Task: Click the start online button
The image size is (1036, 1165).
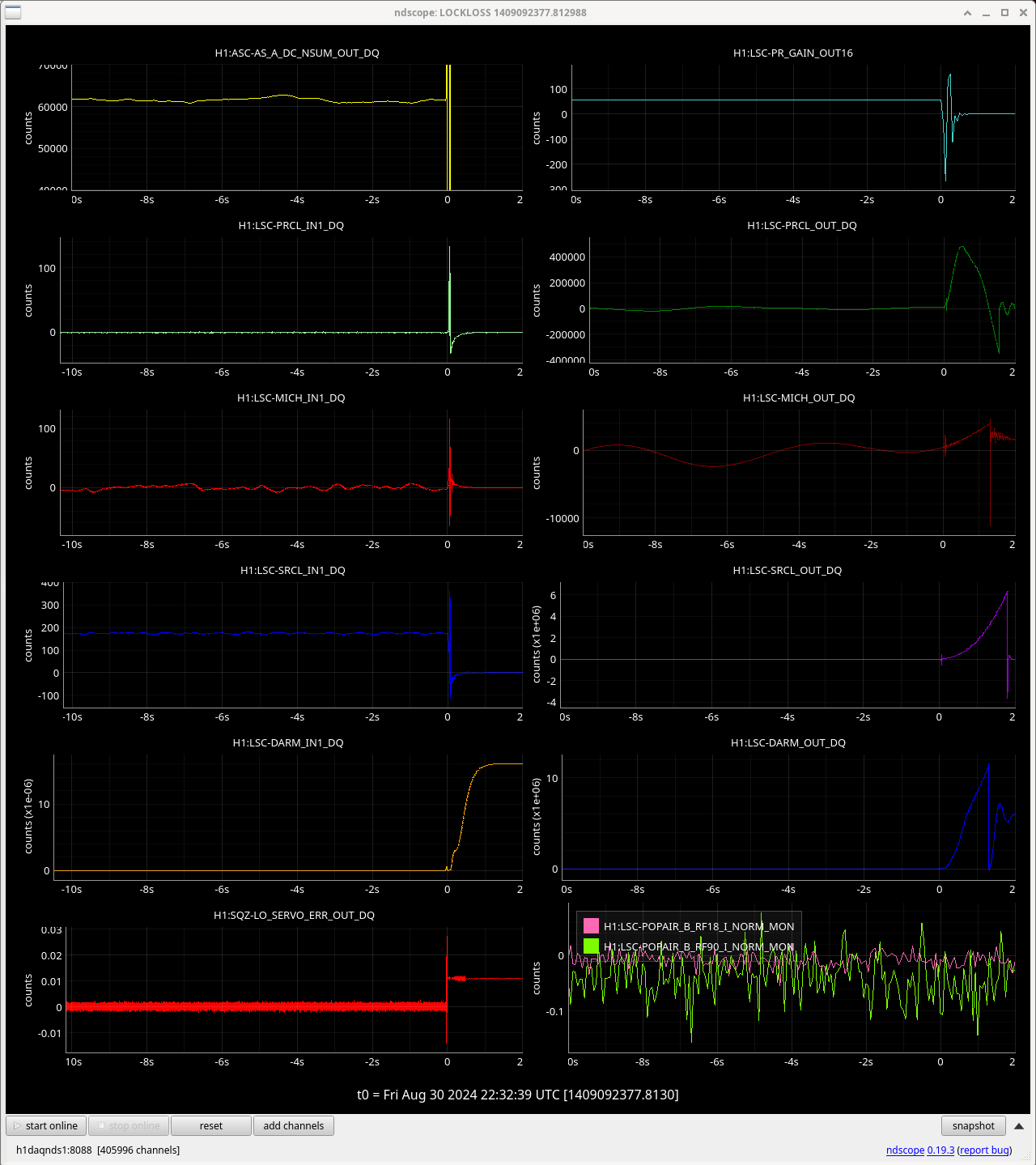Action: (x=46, y=1125)
